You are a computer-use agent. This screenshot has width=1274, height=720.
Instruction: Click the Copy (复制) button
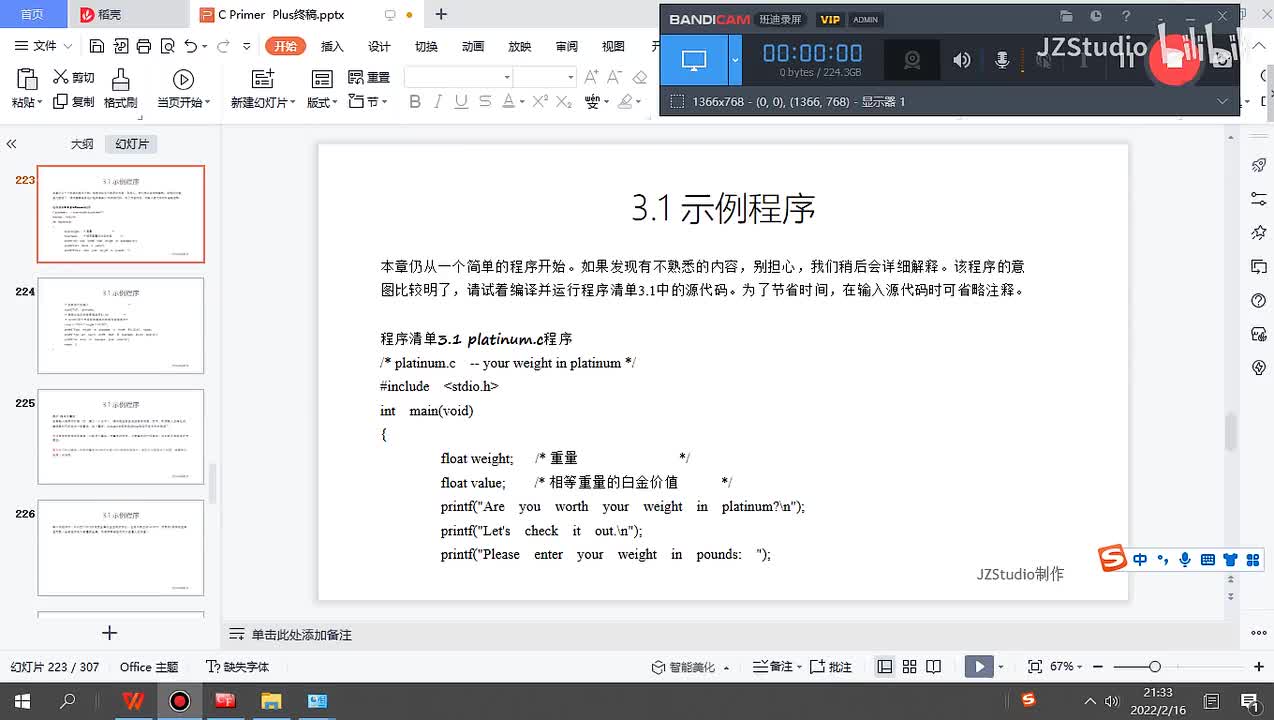tap(74, 102)
